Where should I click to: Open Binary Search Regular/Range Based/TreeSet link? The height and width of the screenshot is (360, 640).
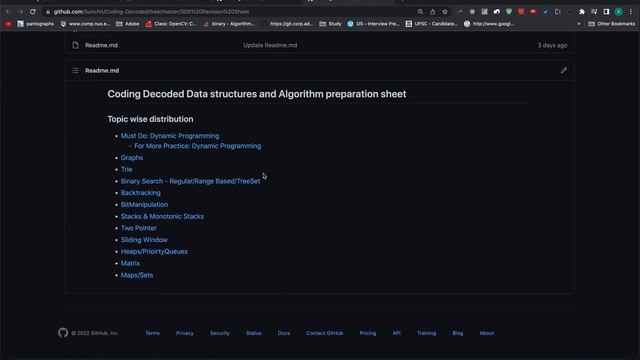tap(190, 181)
